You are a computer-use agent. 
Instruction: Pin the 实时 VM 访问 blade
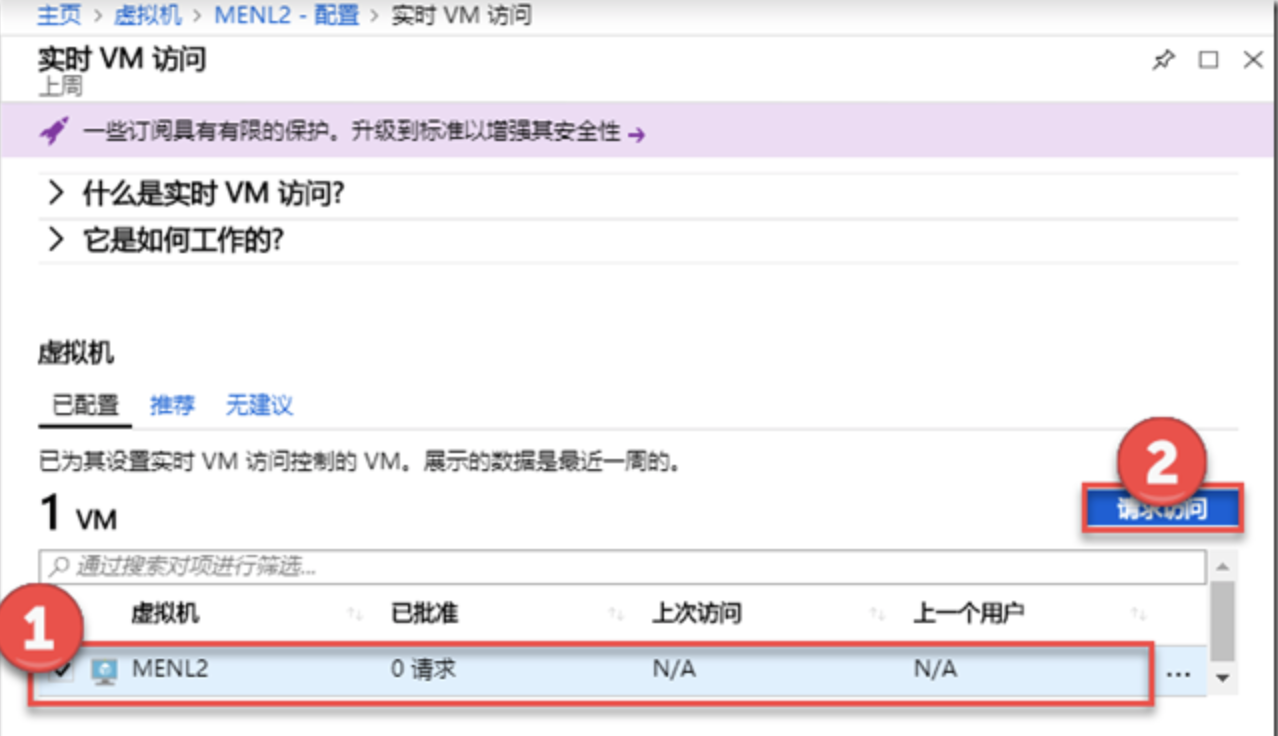[1162, 59]
